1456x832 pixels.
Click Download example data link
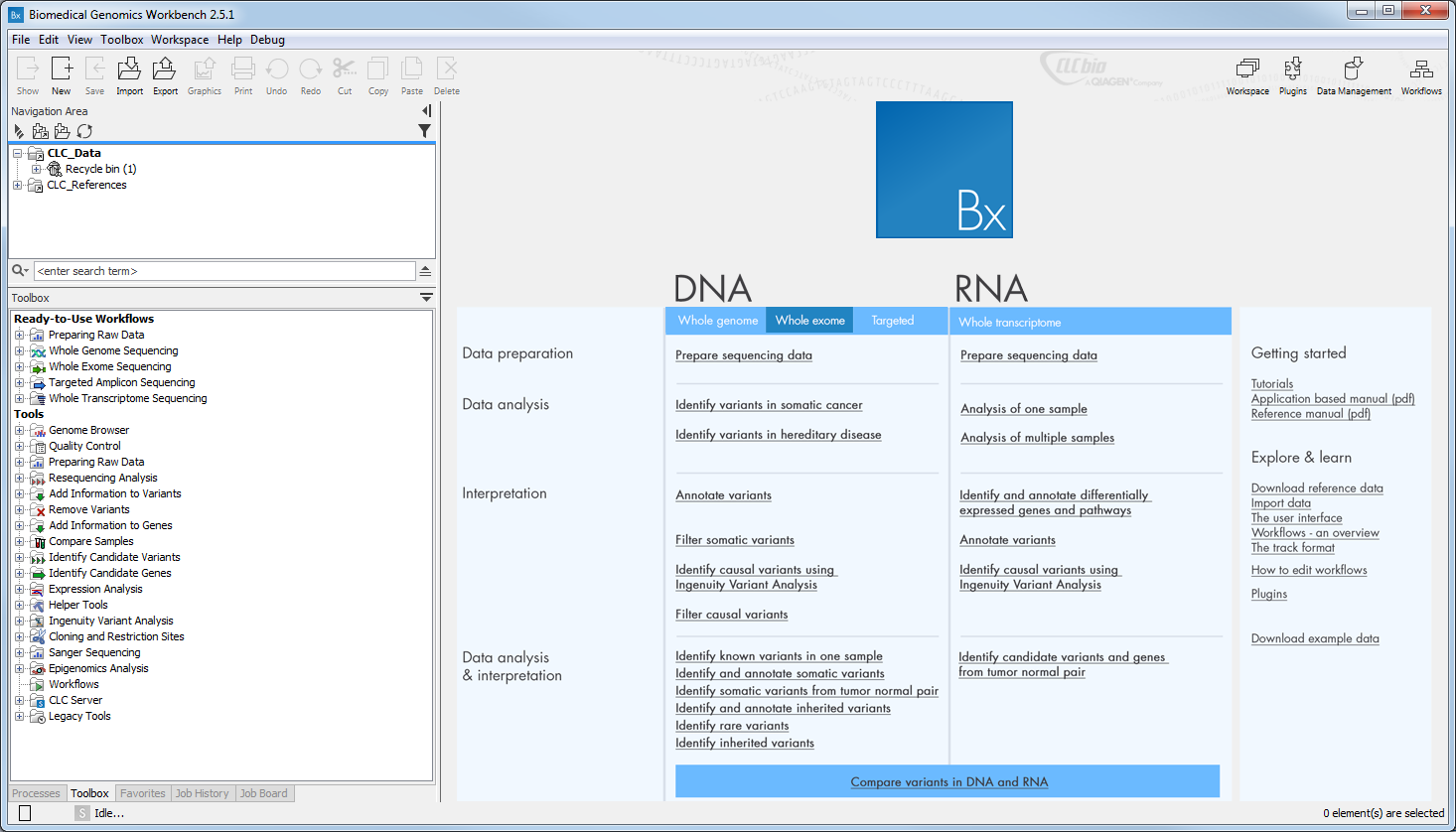[1315, 638]
